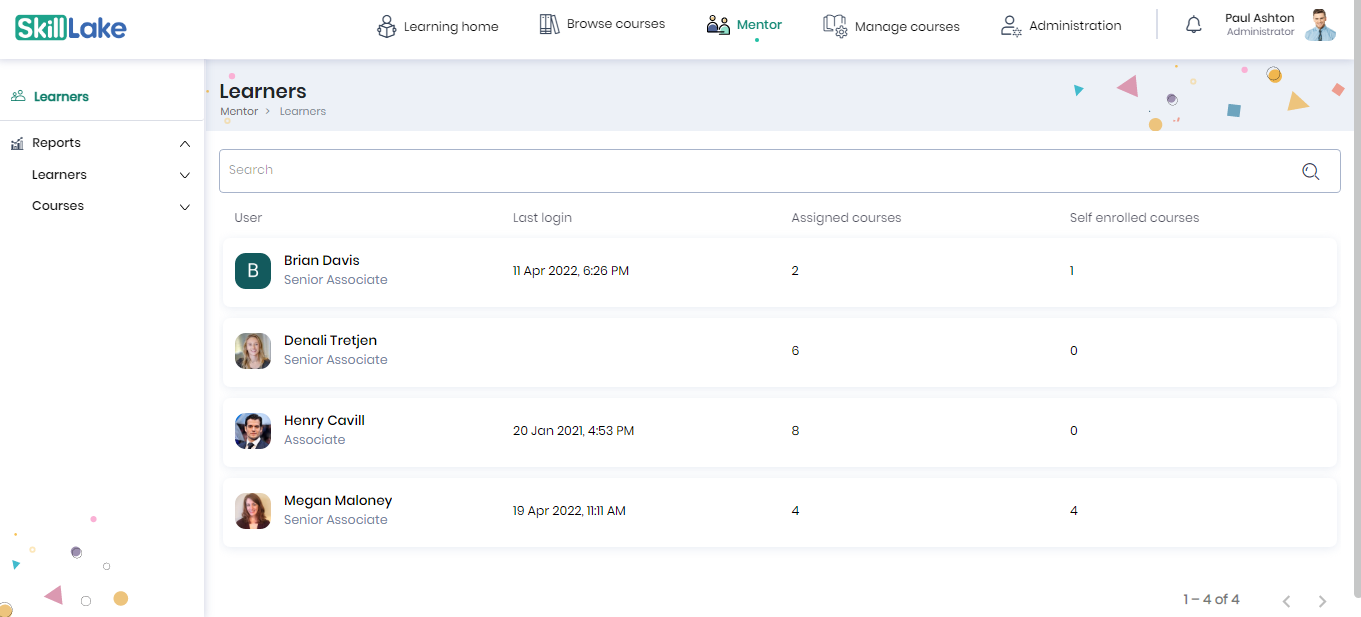This screenshot has width=1361, height=617.
Task: Click the Reports sidebar item
Action: (56, 143)
